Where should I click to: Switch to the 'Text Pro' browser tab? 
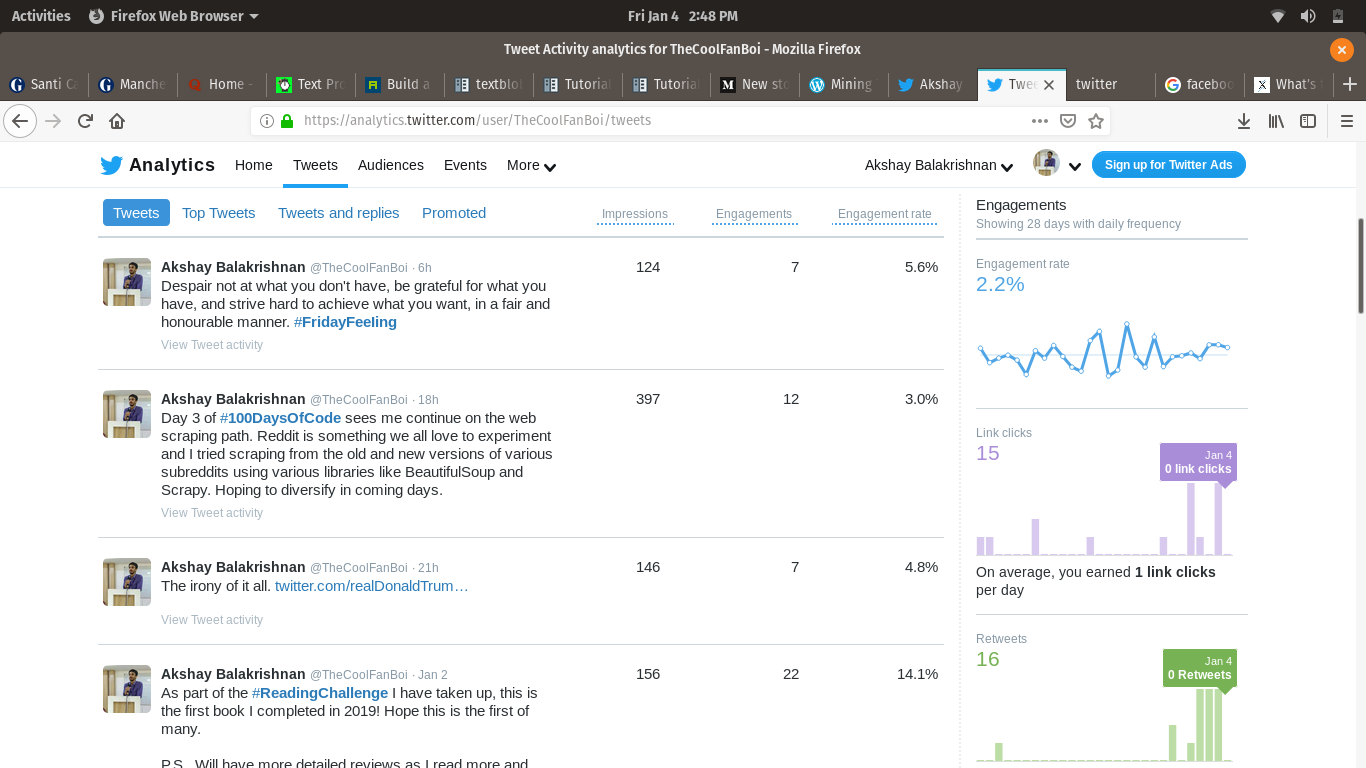click(310, 85)
